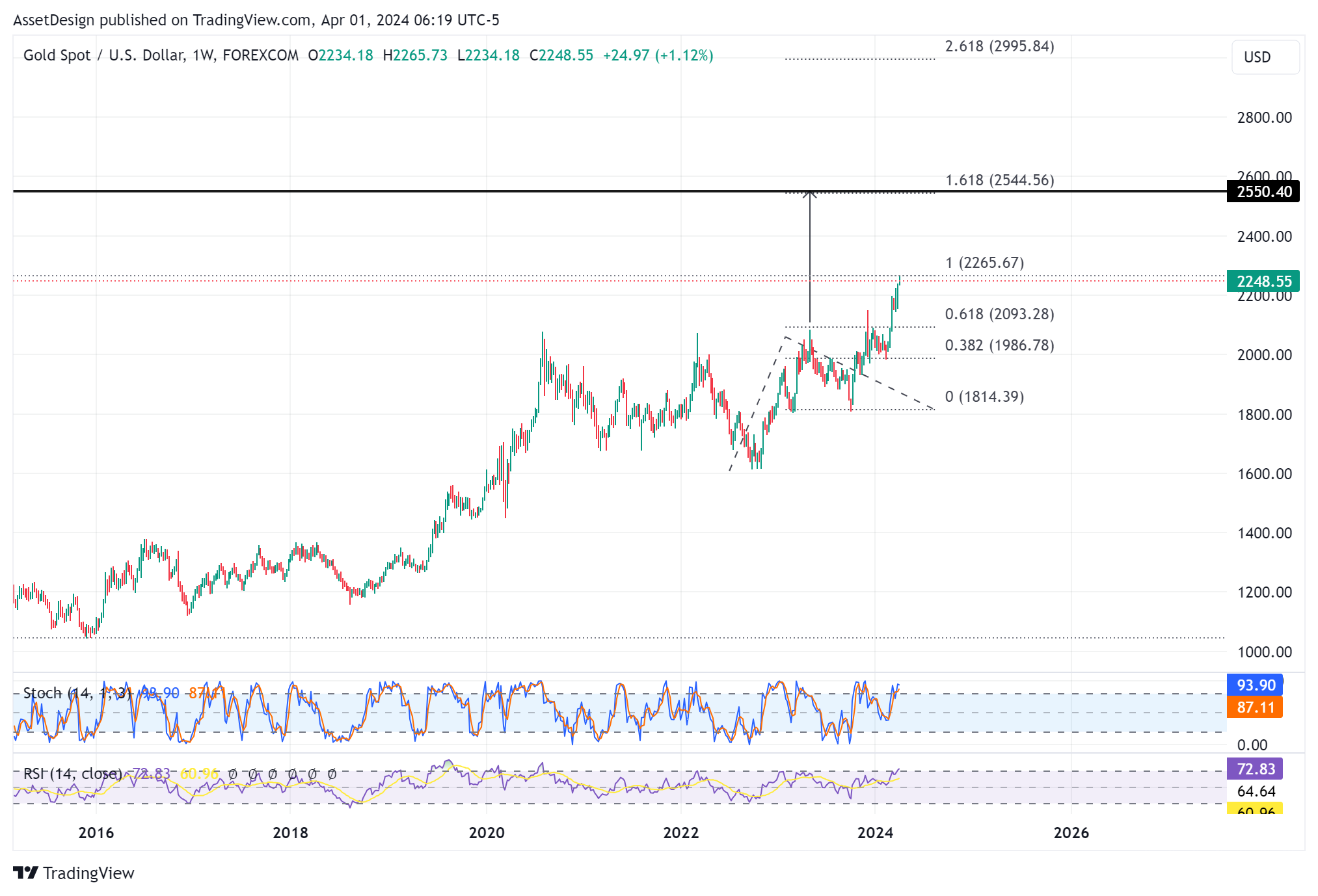Click the 1.618 (2544.56) Fibonacci label

tap(999, 180)
